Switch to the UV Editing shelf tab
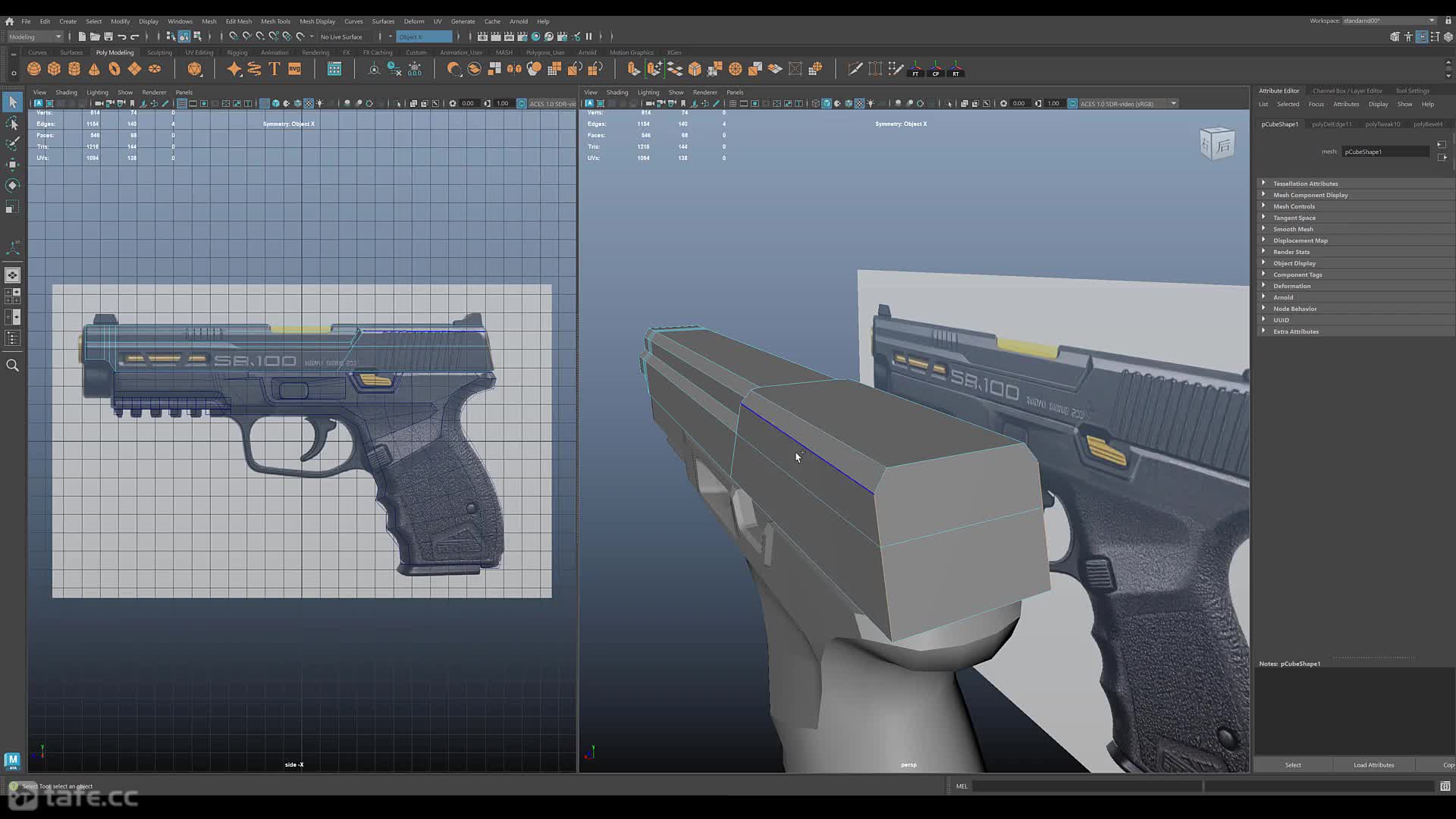The height and width of the screenshot is (819, 1456). point(199,52)
